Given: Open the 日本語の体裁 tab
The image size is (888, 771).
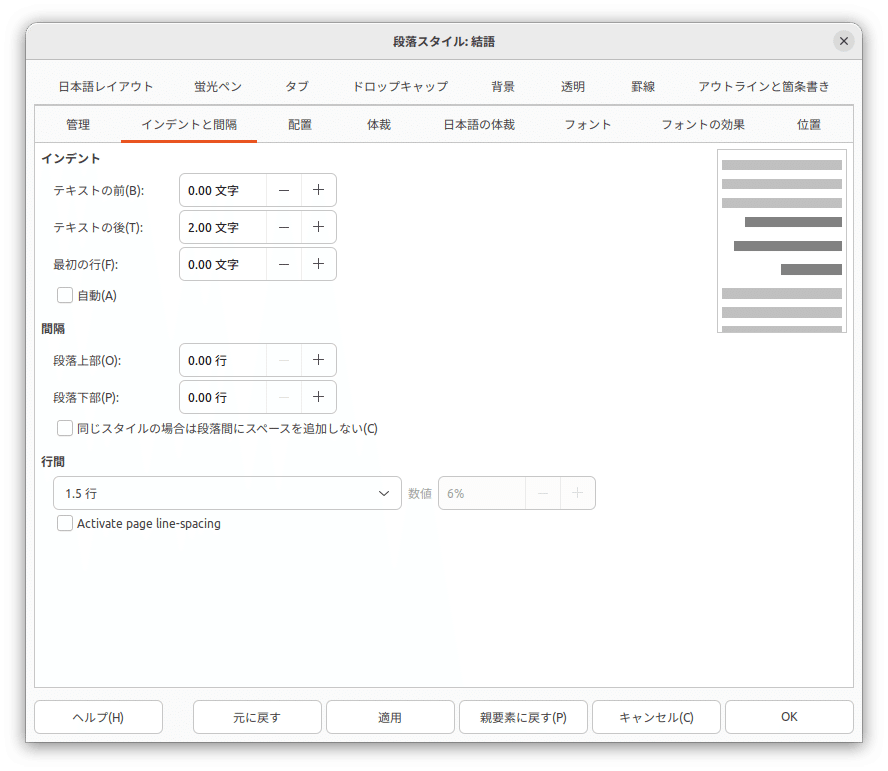Looking at the screenshot, I should tap(479, 125).
